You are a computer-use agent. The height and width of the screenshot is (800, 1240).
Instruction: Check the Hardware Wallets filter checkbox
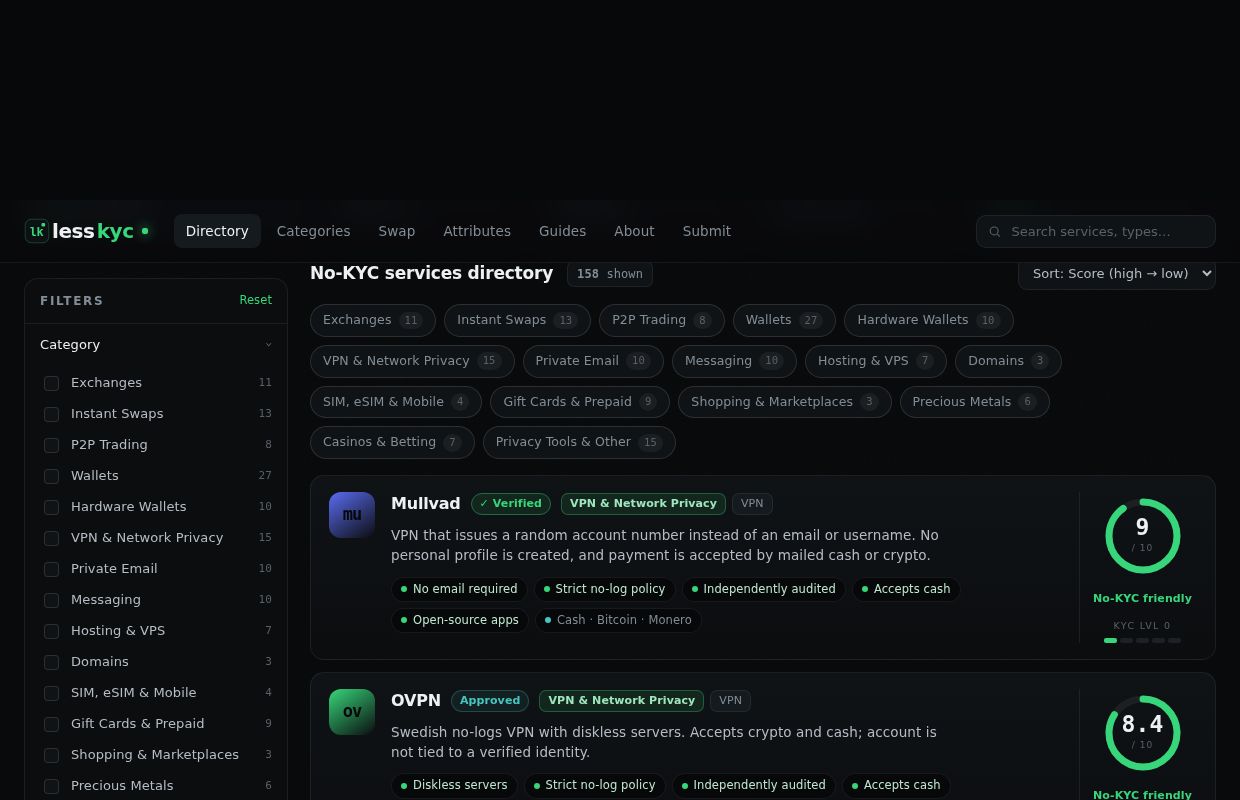(x=51, y=507)
